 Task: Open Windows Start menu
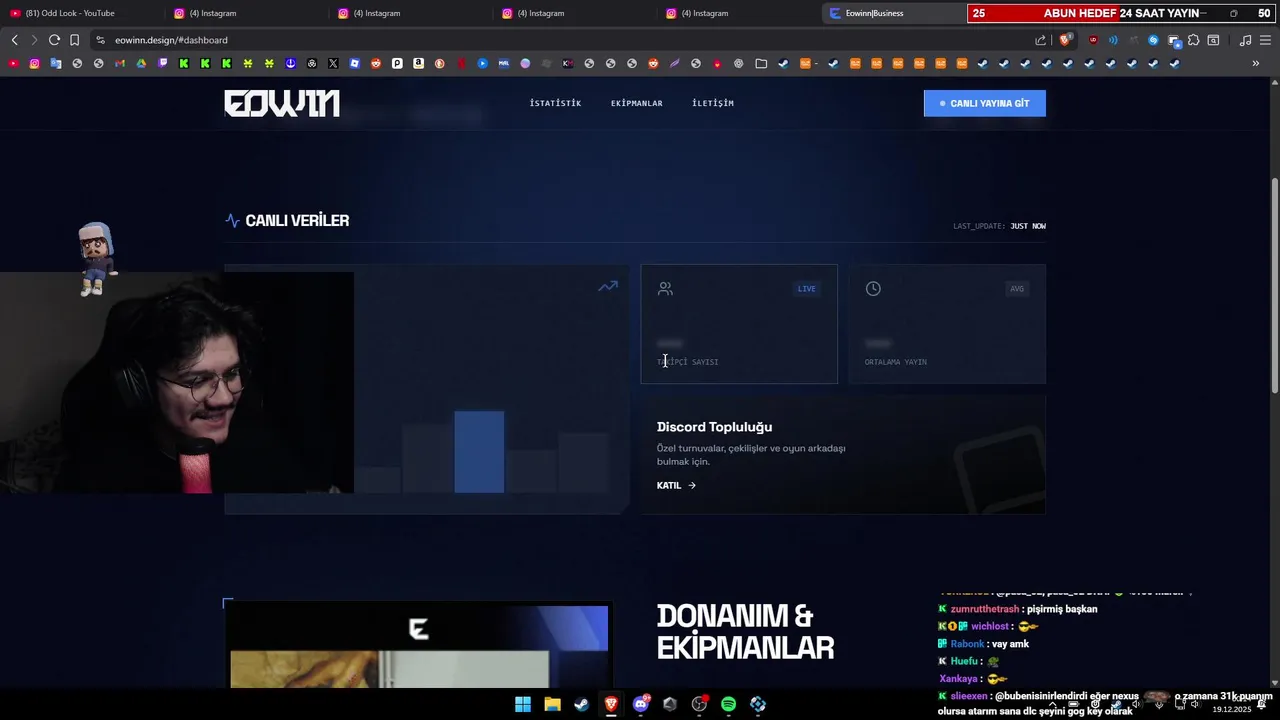(x=523, y=704)
